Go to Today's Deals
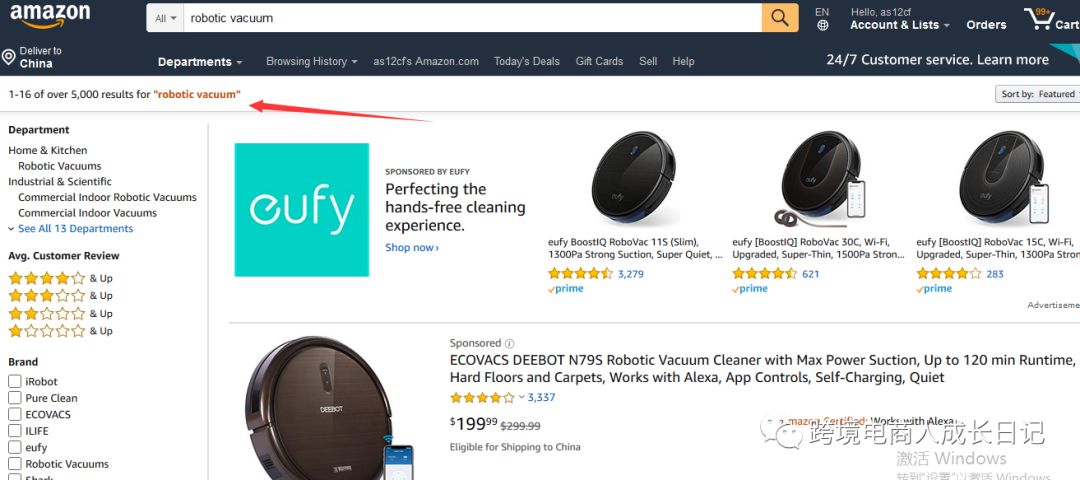This screenshot has width=1080, height=480. (526, 61)
